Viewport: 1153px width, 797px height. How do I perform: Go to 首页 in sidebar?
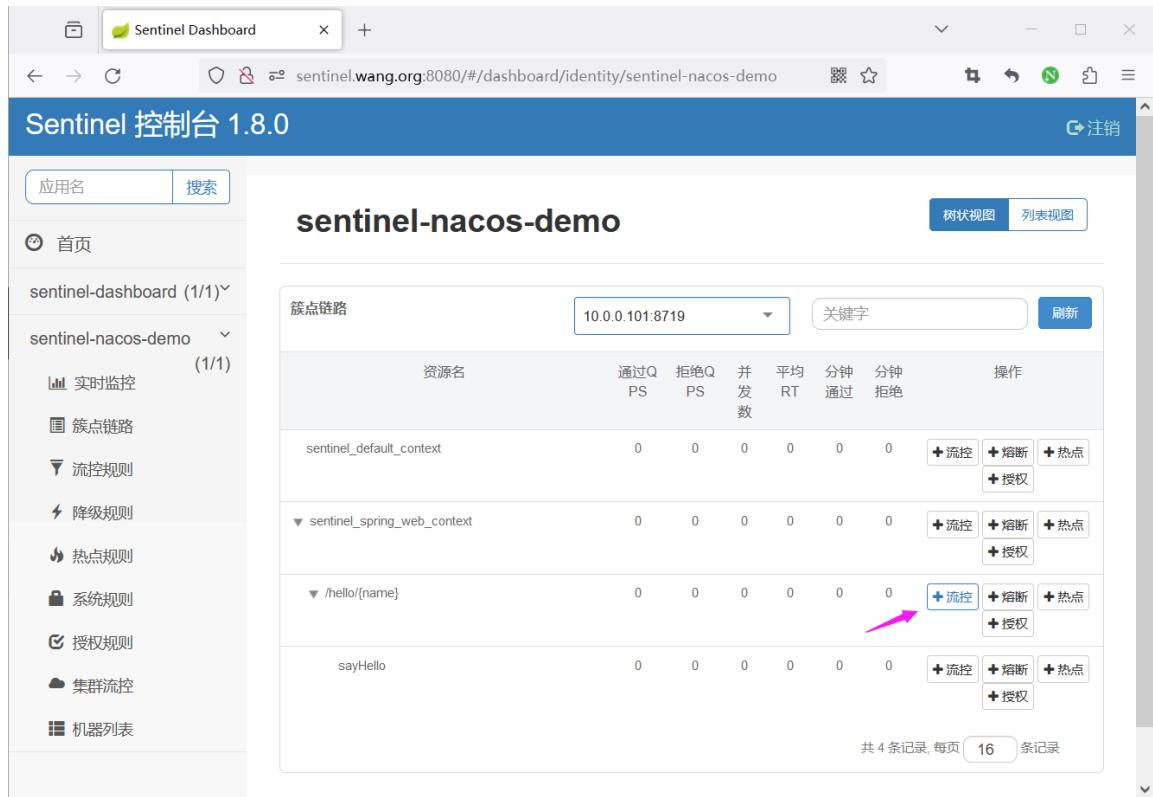pos(59,243)
